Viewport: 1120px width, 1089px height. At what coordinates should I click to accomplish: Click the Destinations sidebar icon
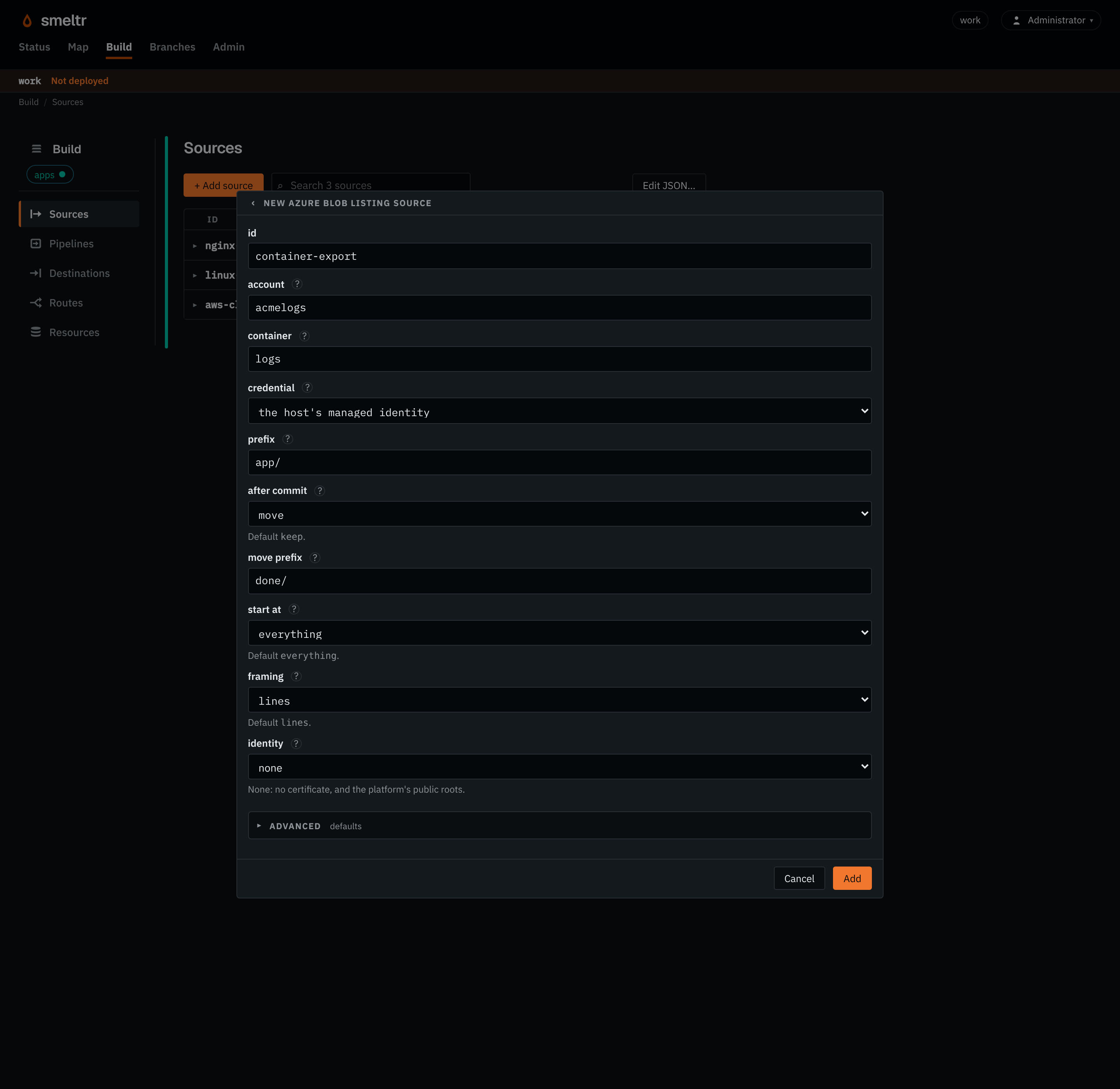(x=35, y=273)
